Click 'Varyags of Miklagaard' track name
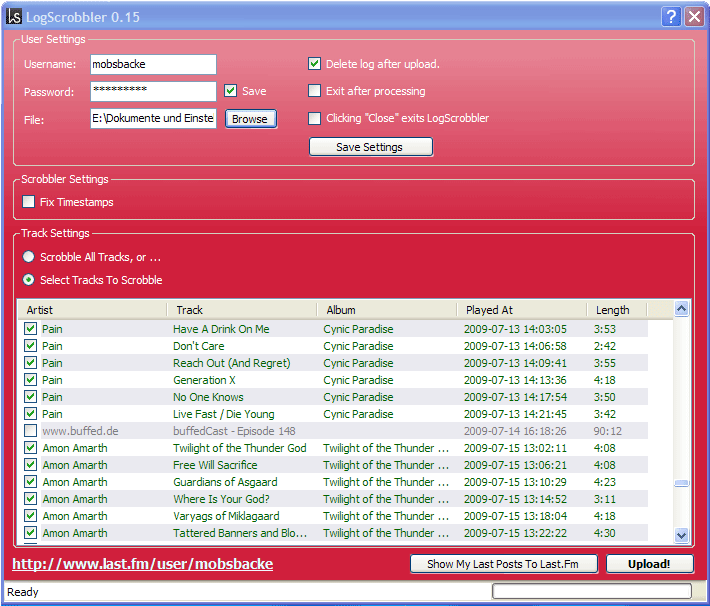 click(226, 516)
